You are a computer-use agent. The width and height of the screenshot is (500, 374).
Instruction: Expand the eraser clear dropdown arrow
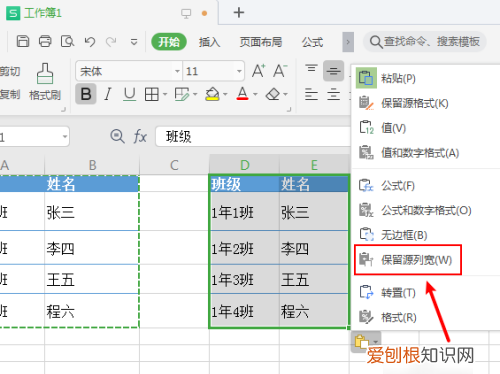click(286, 95)
